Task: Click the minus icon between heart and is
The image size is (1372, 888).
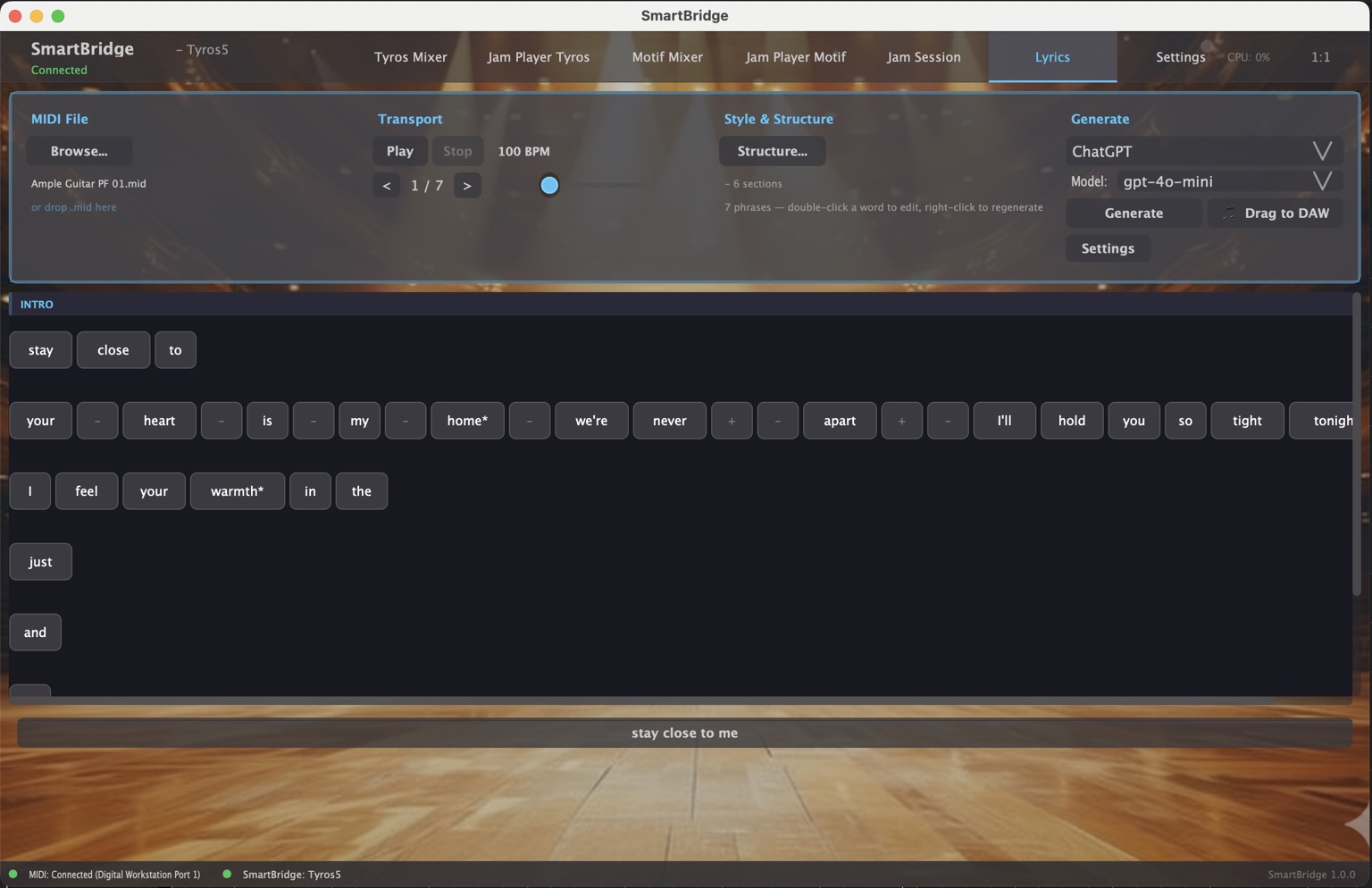Action: pos(222,420)
